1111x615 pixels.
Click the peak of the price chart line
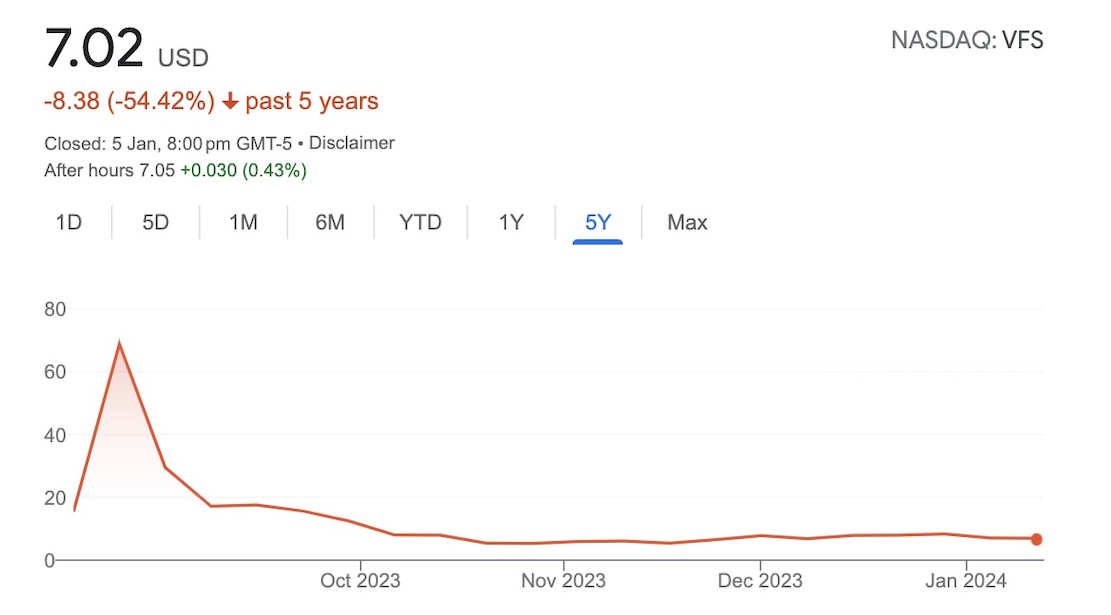[120, 341]
